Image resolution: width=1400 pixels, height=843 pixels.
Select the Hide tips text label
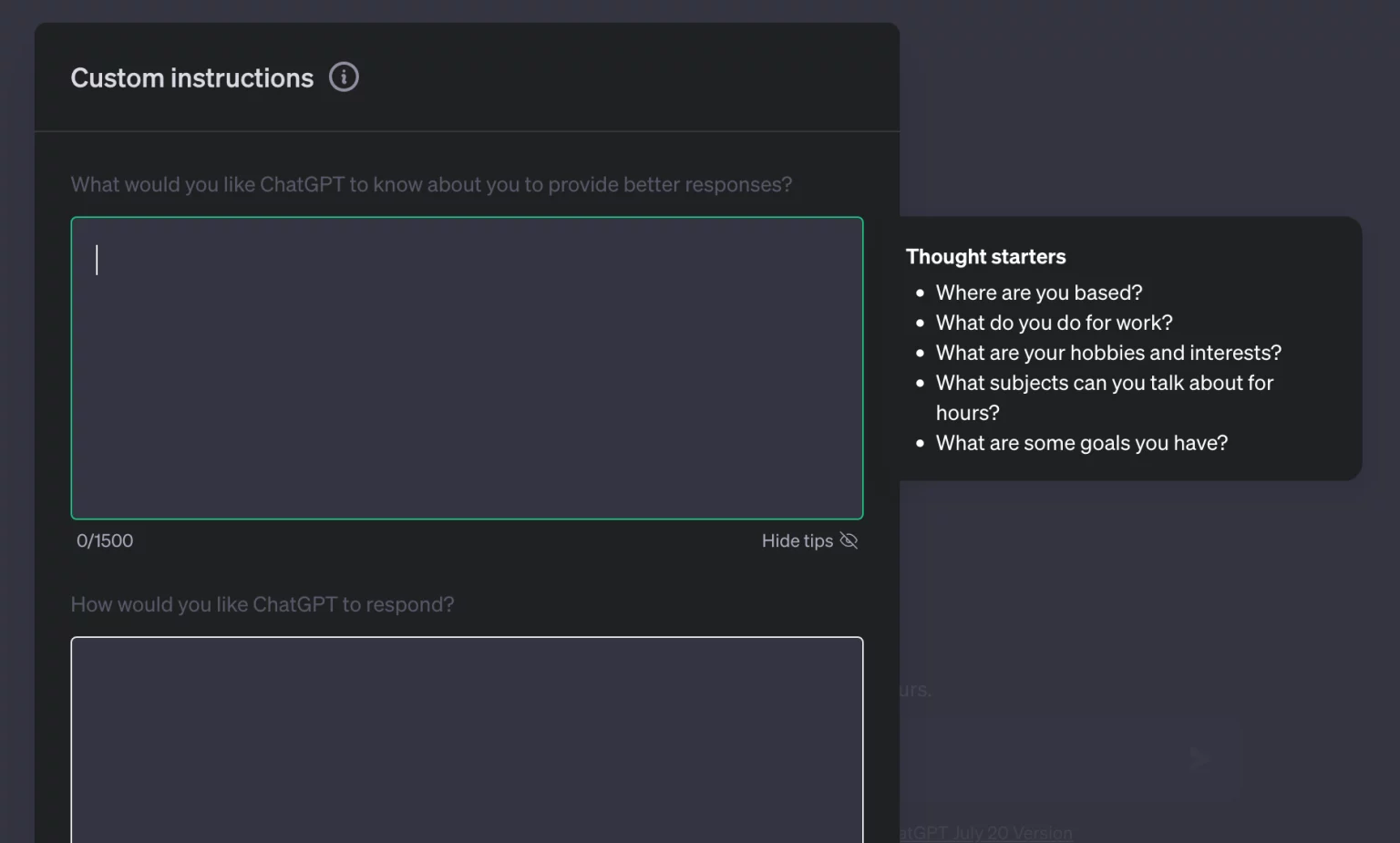coord(798,540)
